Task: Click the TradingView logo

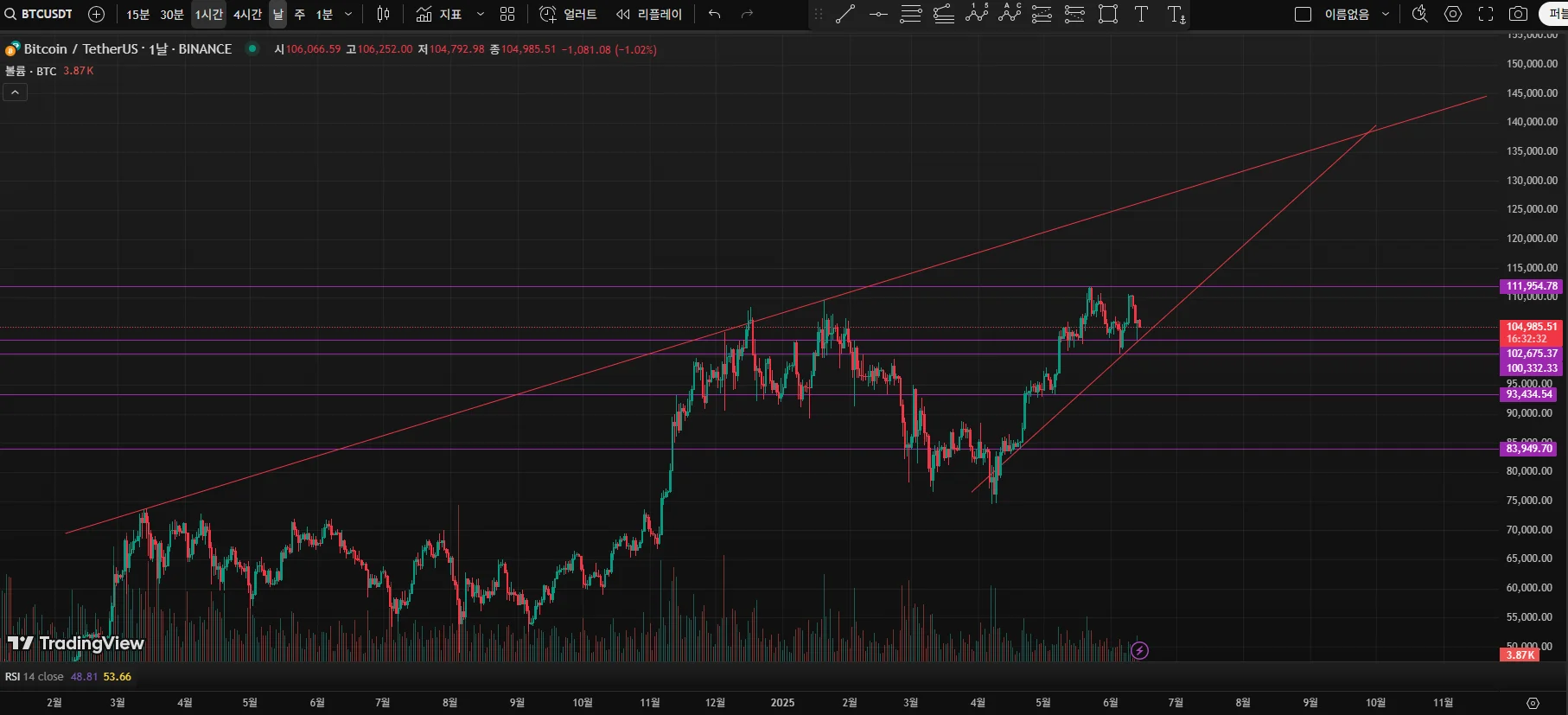Action: [76, 643]
